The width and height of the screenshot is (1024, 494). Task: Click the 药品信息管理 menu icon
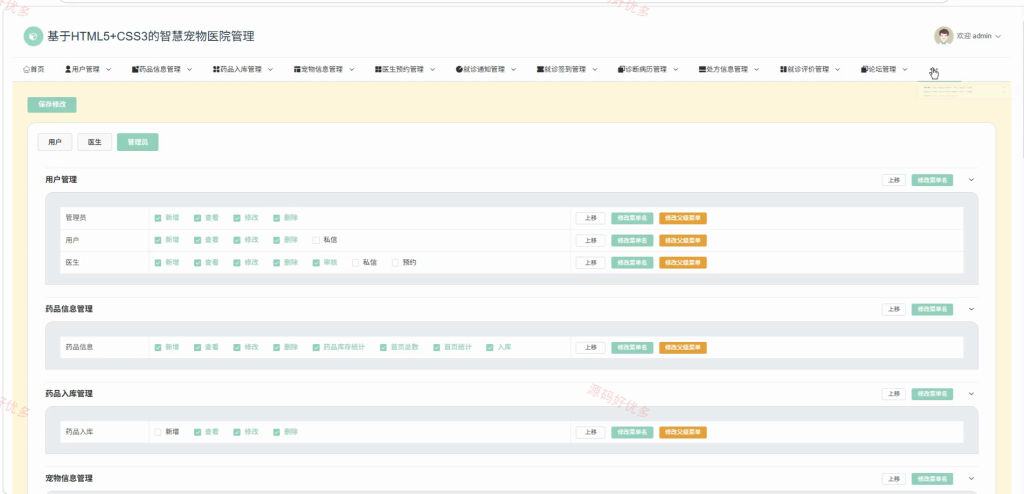pyautogui.click(x=135, y=69)
